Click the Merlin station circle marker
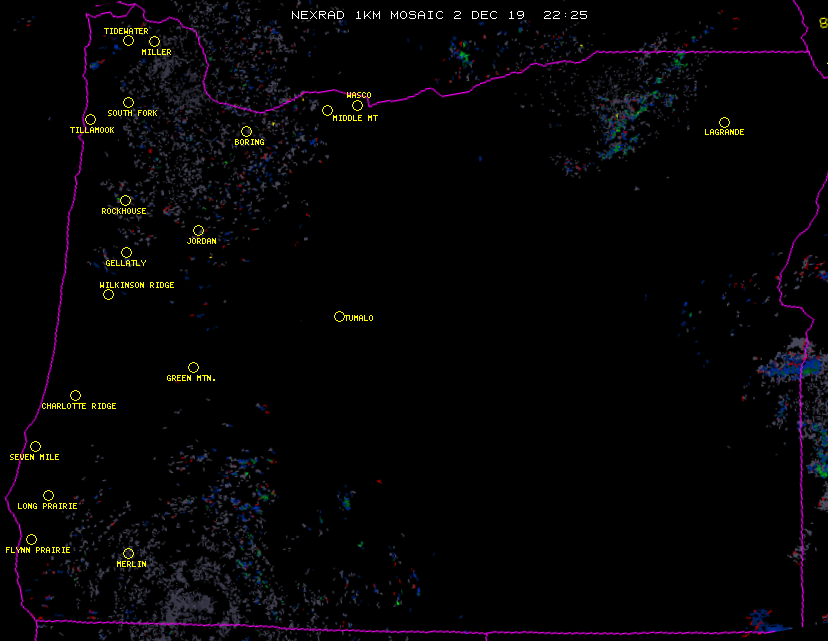 128,554
